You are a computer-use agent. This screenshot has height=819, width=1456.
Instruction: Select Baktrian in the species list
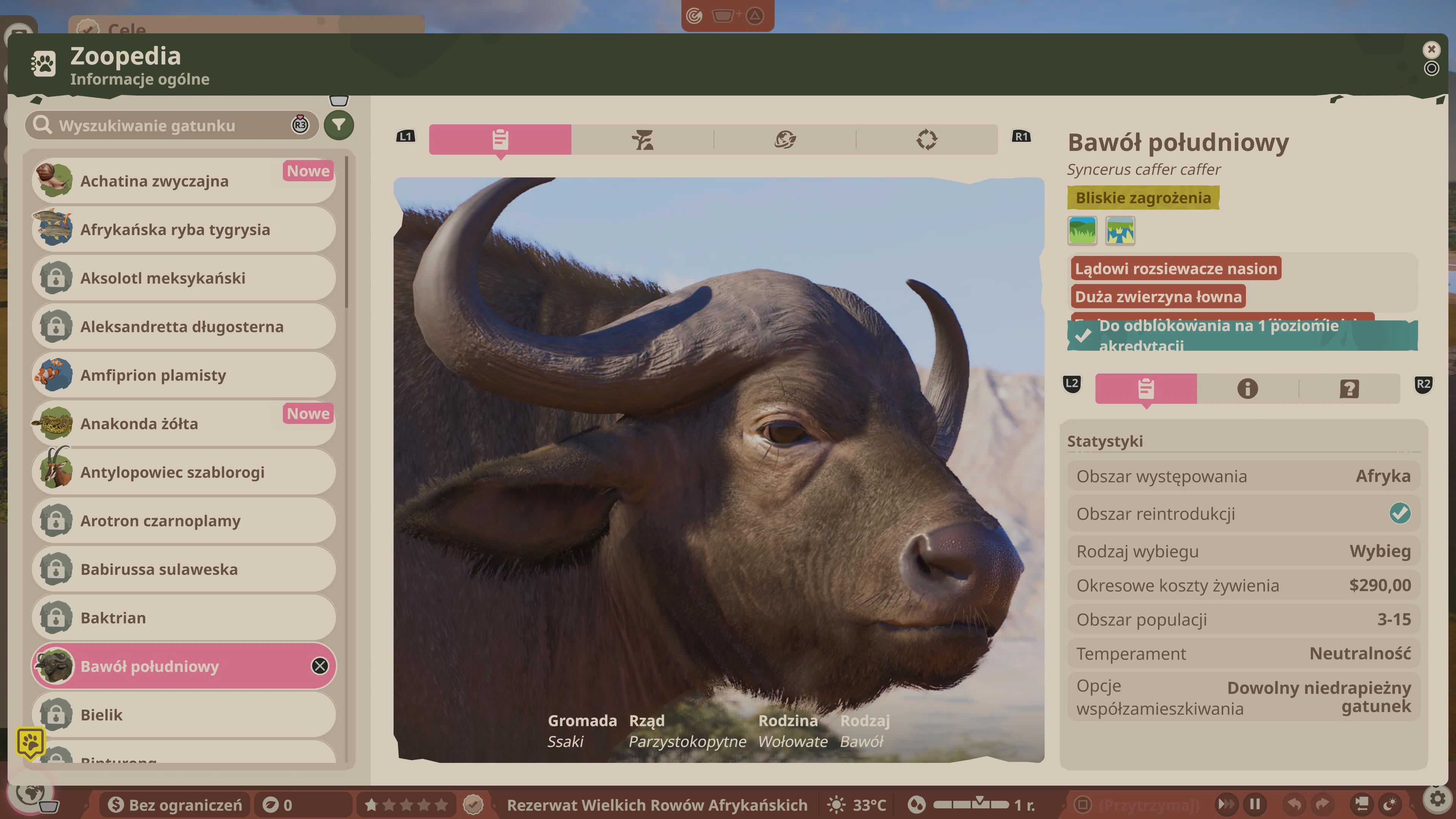pyautogui.click(x=184, y=618)
